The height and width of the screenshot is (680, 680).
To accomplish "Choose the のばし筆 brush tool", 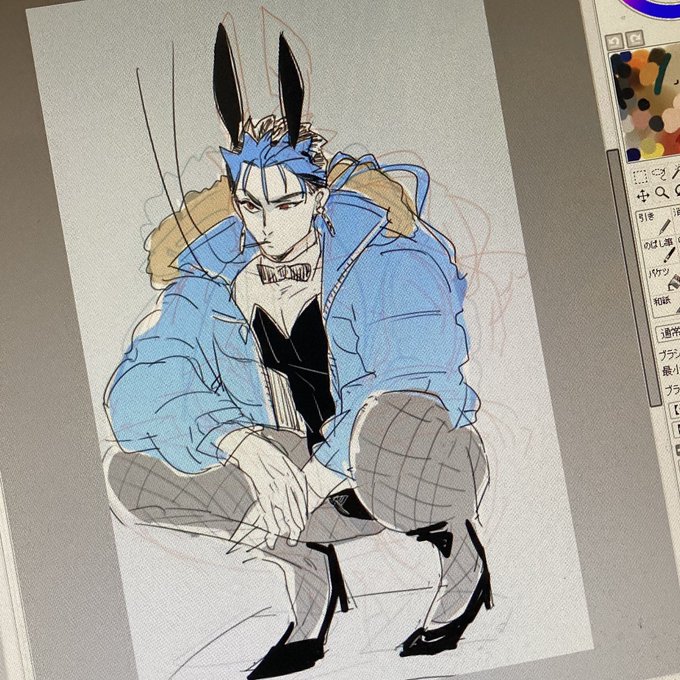I will [x=660, y=249].
